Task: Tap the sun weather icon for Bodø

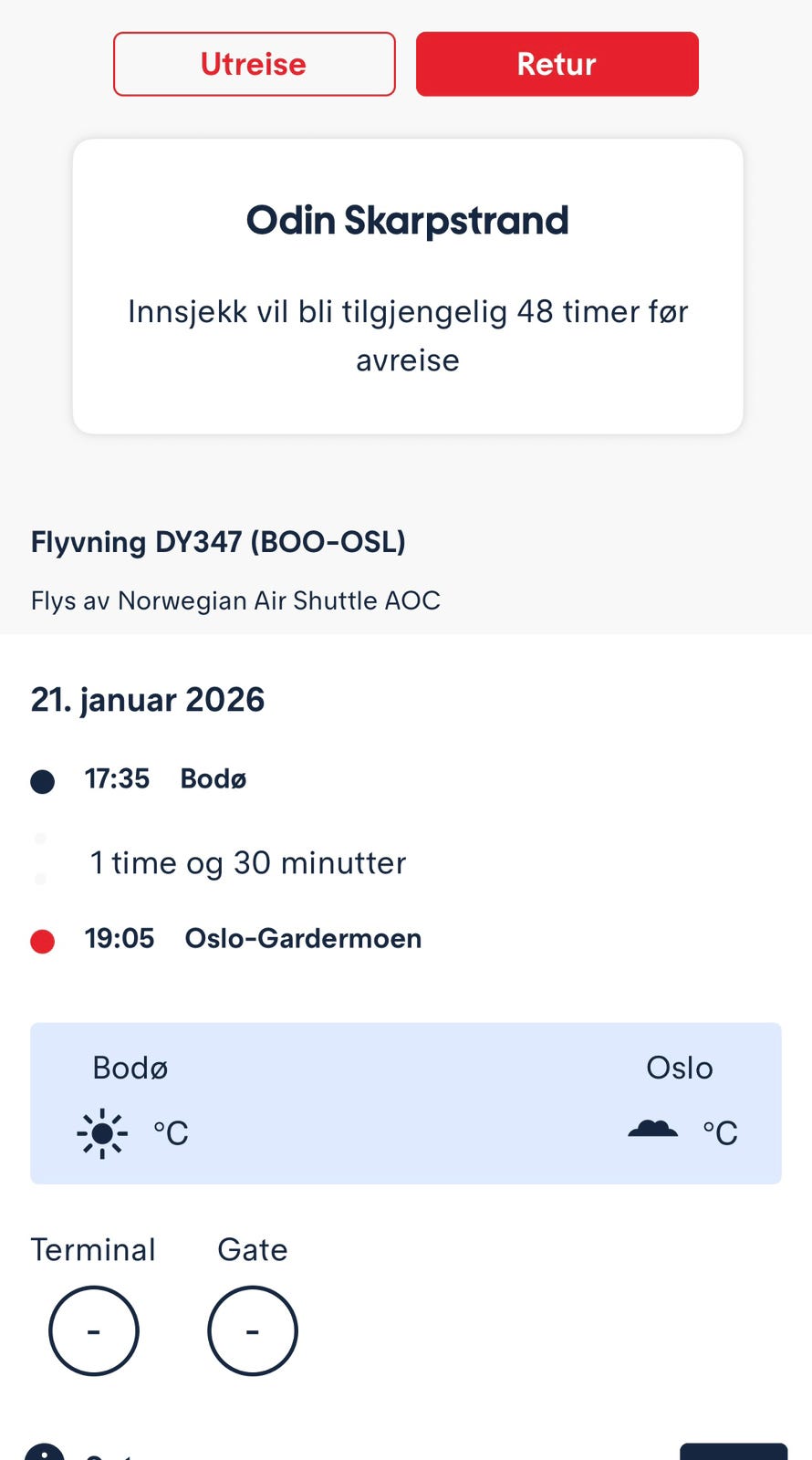Action: (102, 1133)
